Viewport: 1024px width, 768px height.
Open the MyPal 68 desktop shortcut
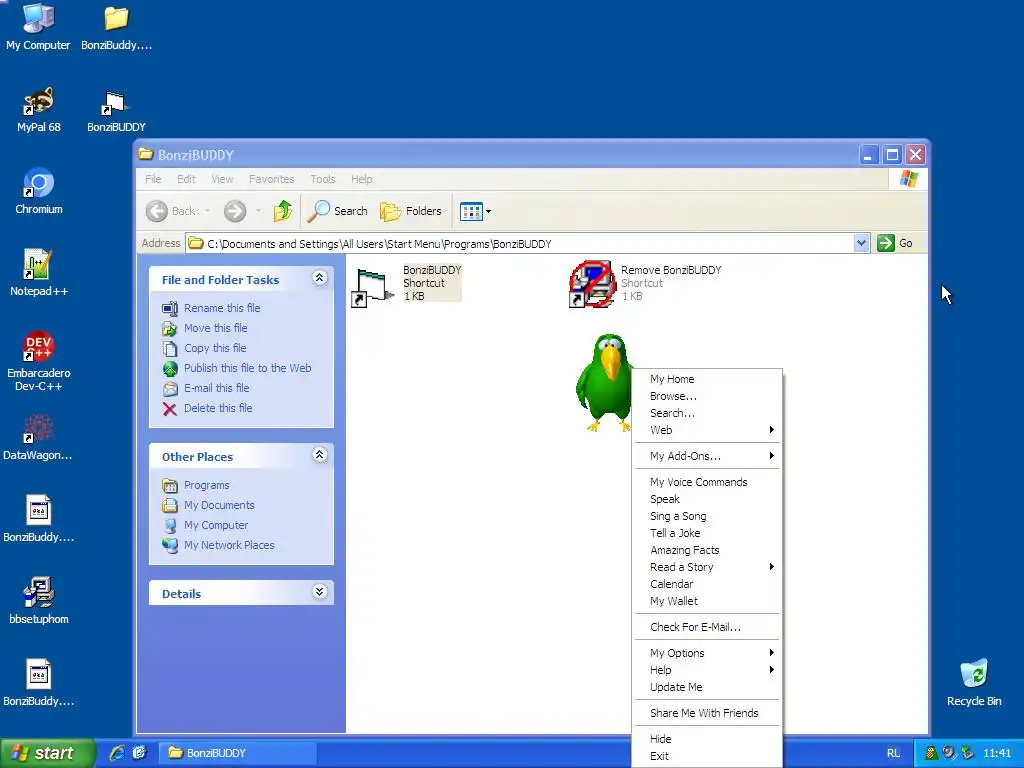(39, 109)
